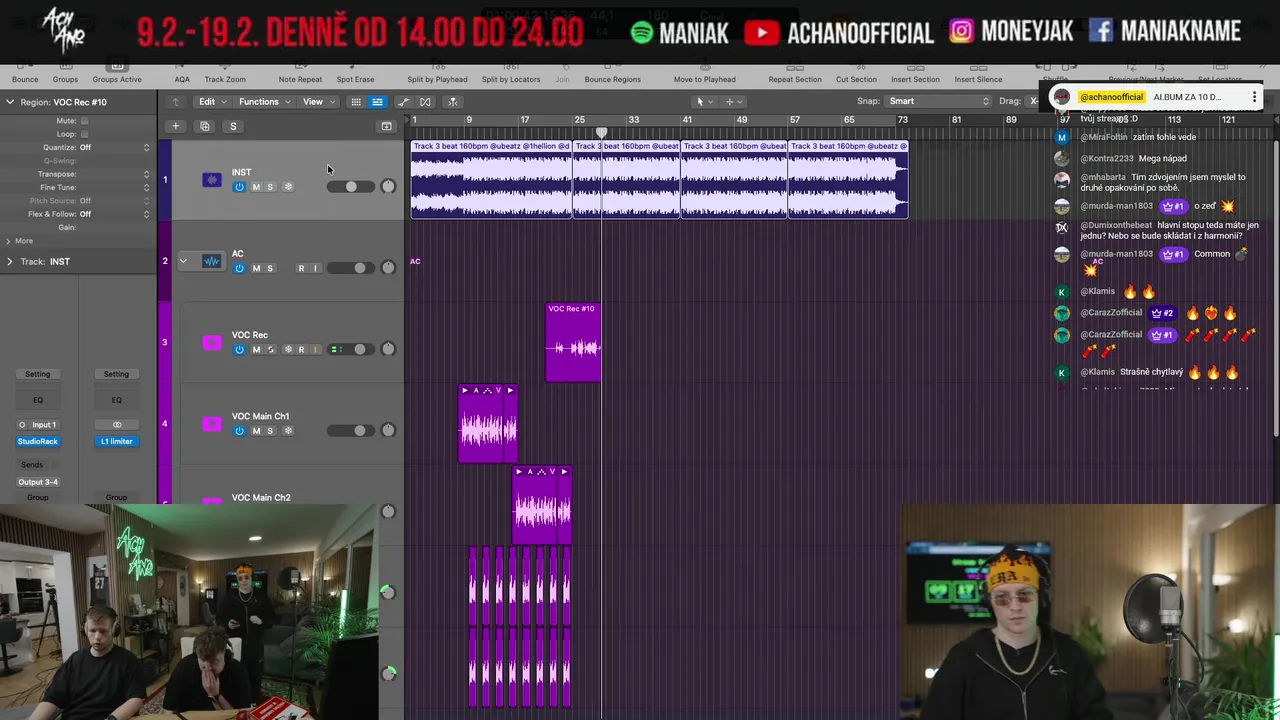Open the Quantize dropdown

click(x=115, y=147)
